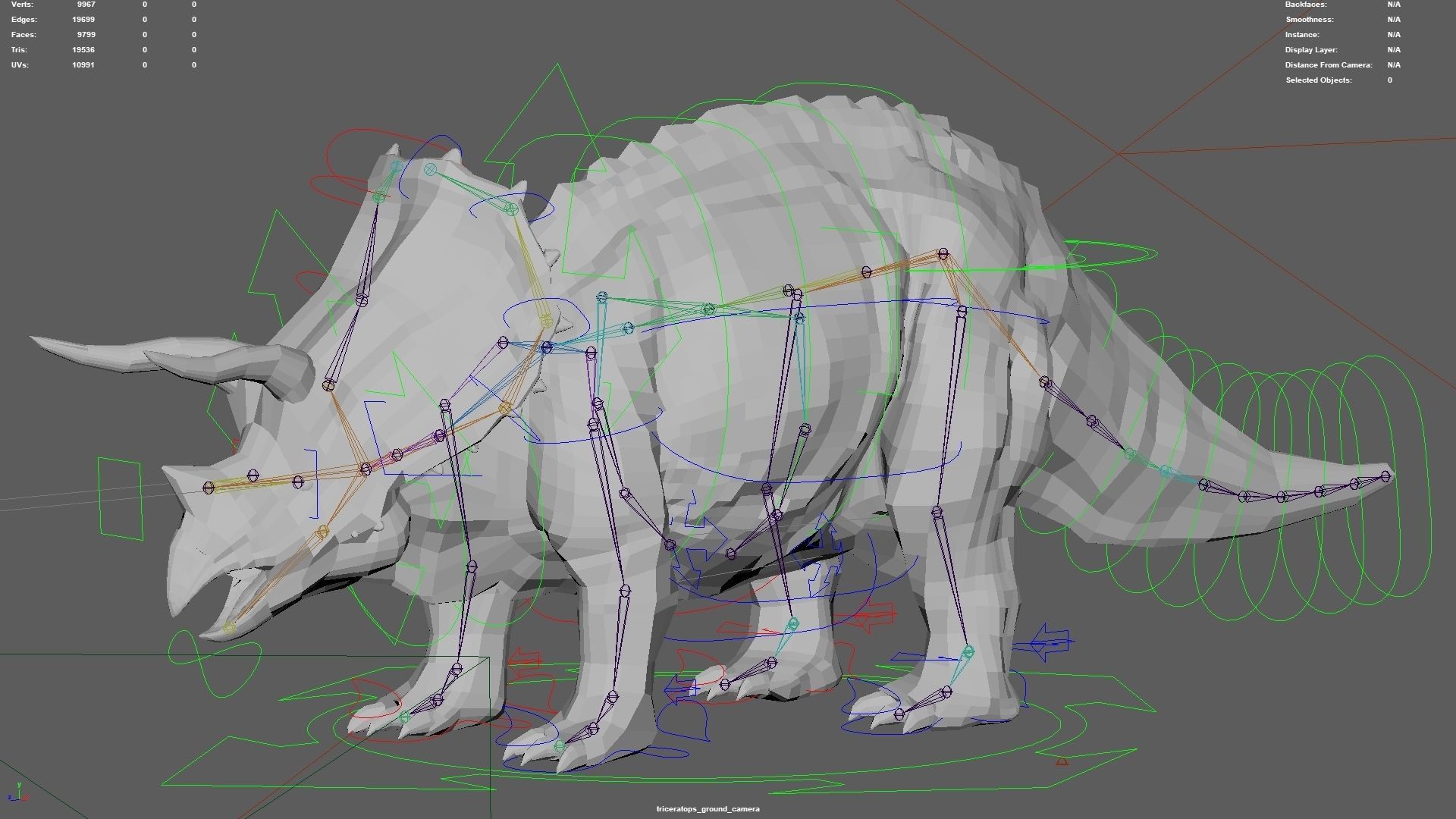Select the jaw end joint at the beak

click(230, 628)
